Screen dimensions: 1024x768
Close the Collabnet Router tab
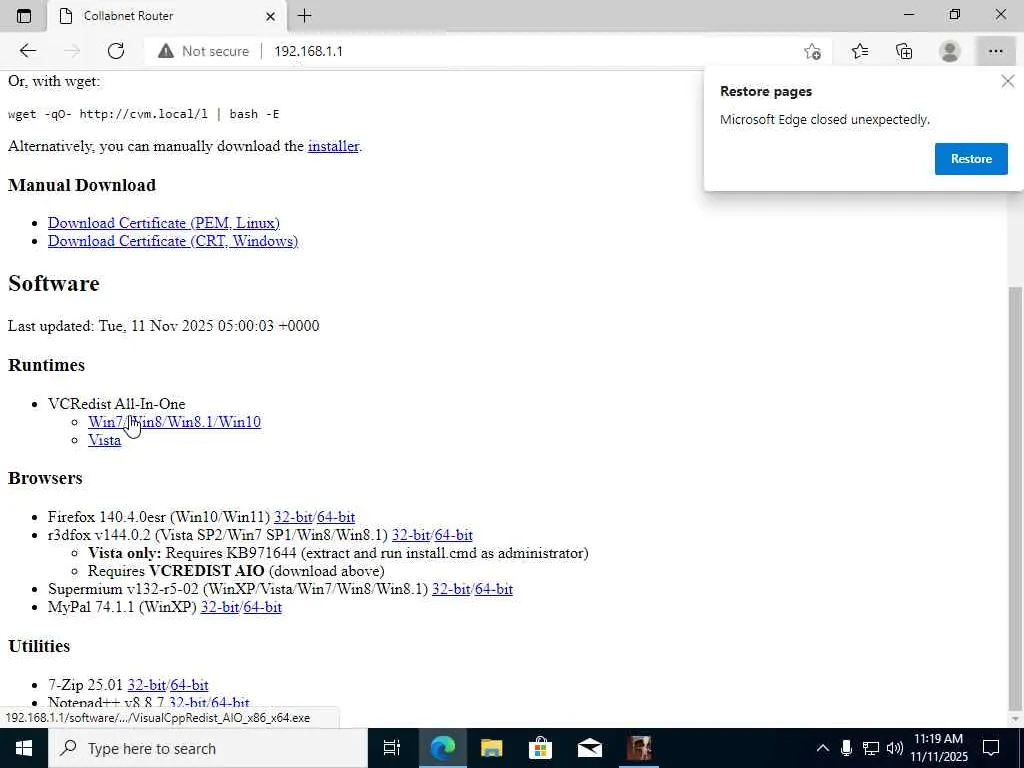[270, 16]
